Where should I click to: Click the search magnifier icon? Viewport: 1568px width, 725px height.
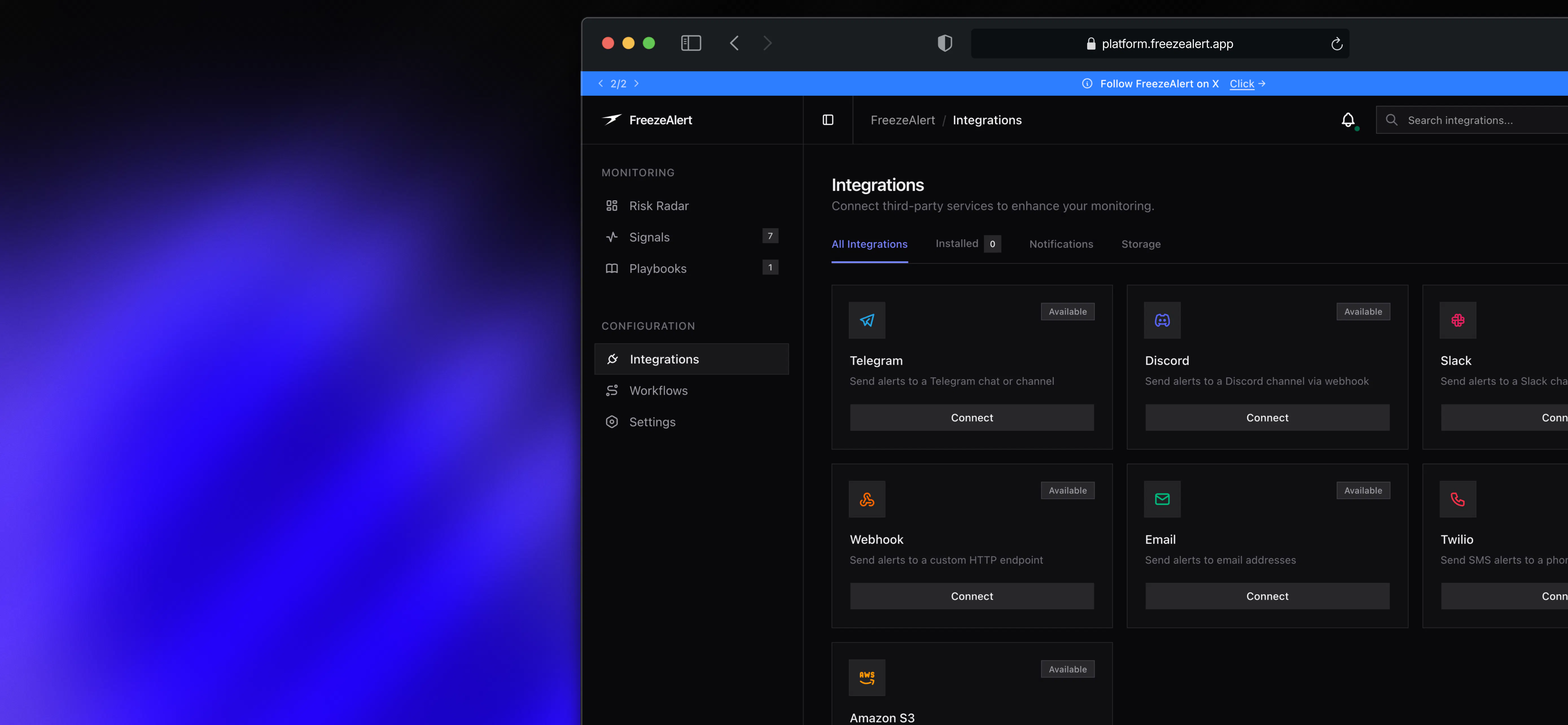pos(1392,120)
